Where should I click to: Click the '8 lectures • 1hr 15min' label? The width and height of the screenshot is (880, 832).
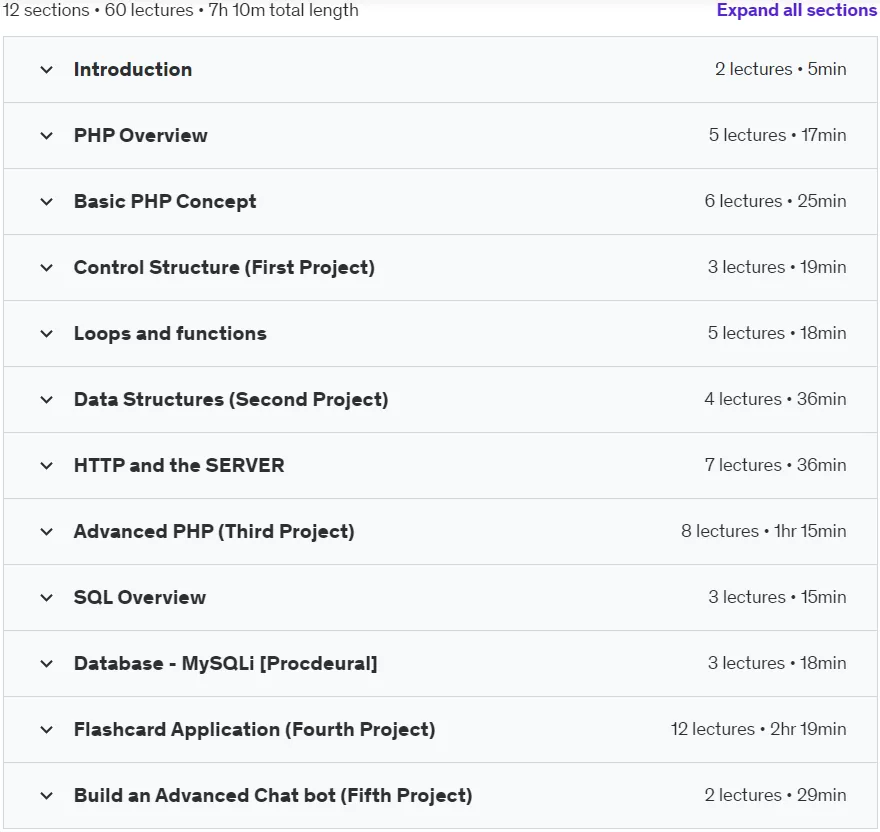tap(763, 531)
